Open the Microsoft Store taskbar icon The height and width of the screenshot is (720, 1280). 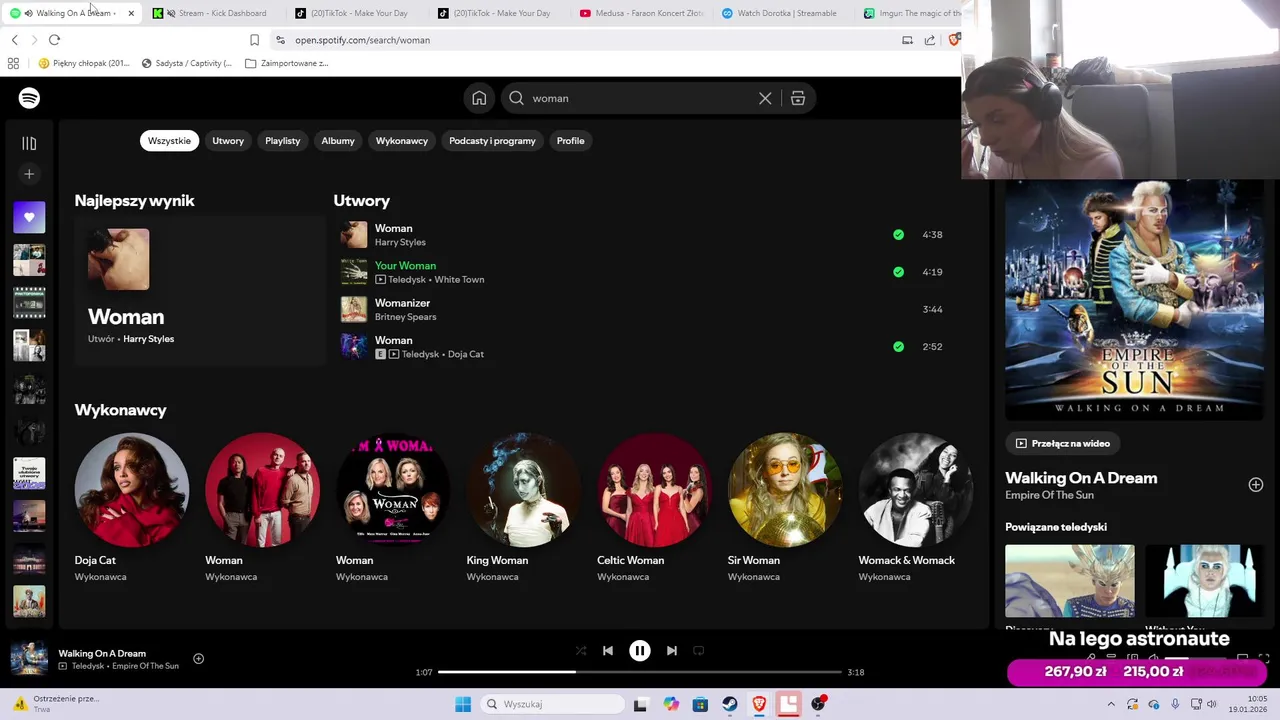[700, 704]
